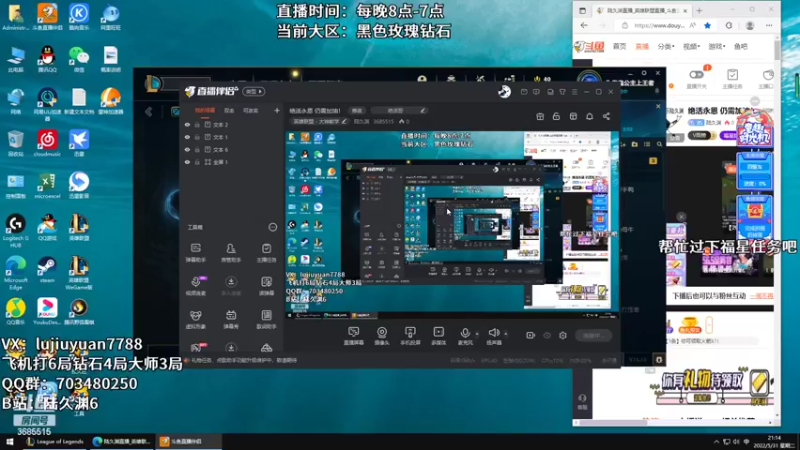Viewport: 800px width, 450px height.
Task: Open notifications bell in streaming app
Action: (589, 116)
